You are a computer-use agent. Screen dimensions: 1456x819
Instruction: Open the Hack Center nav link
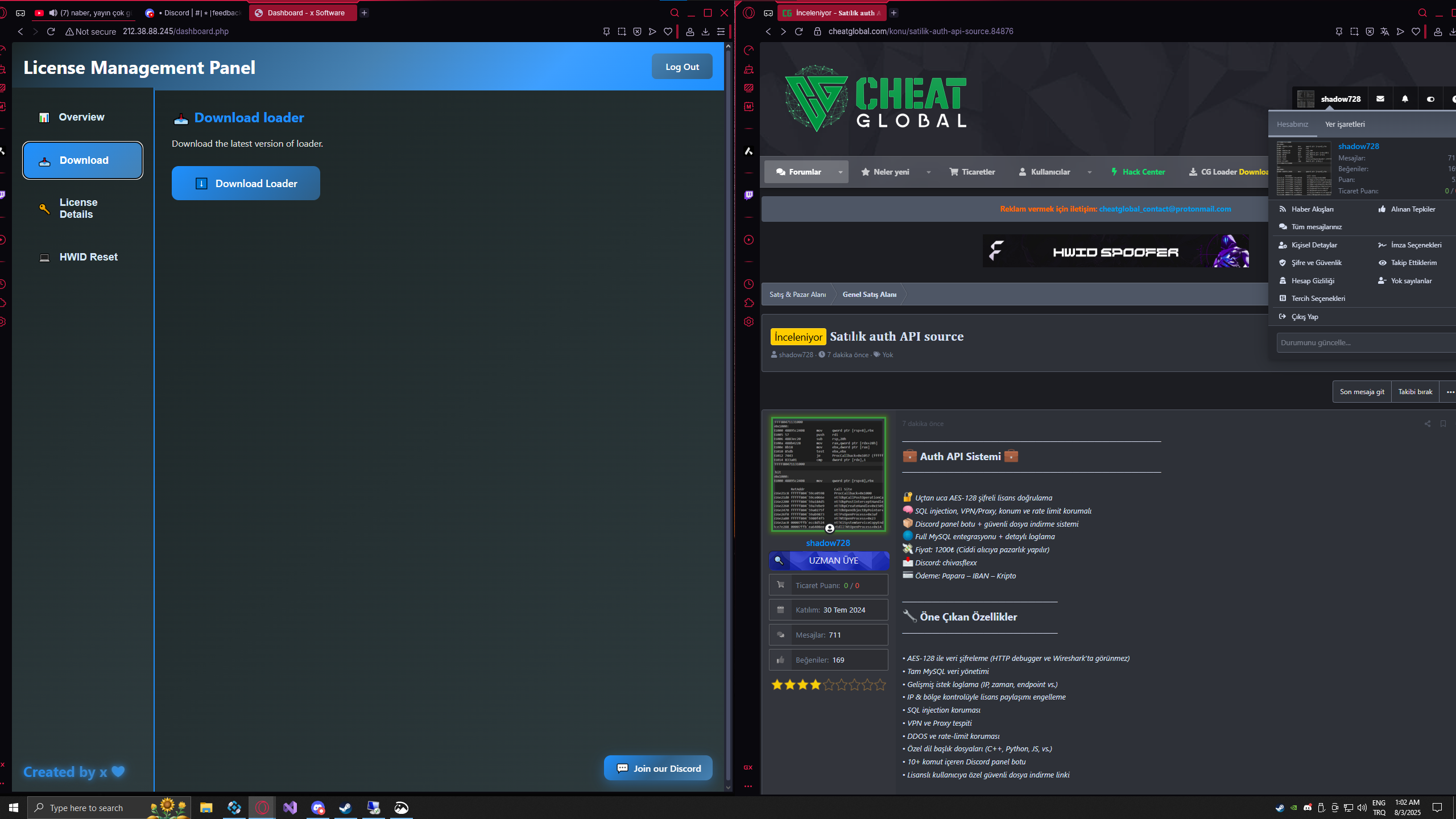[1138, 172]
